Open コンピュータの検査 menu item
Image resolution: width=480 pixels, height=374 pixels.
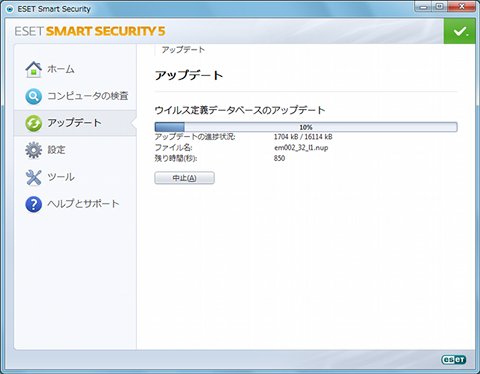(x=88, y=96)
